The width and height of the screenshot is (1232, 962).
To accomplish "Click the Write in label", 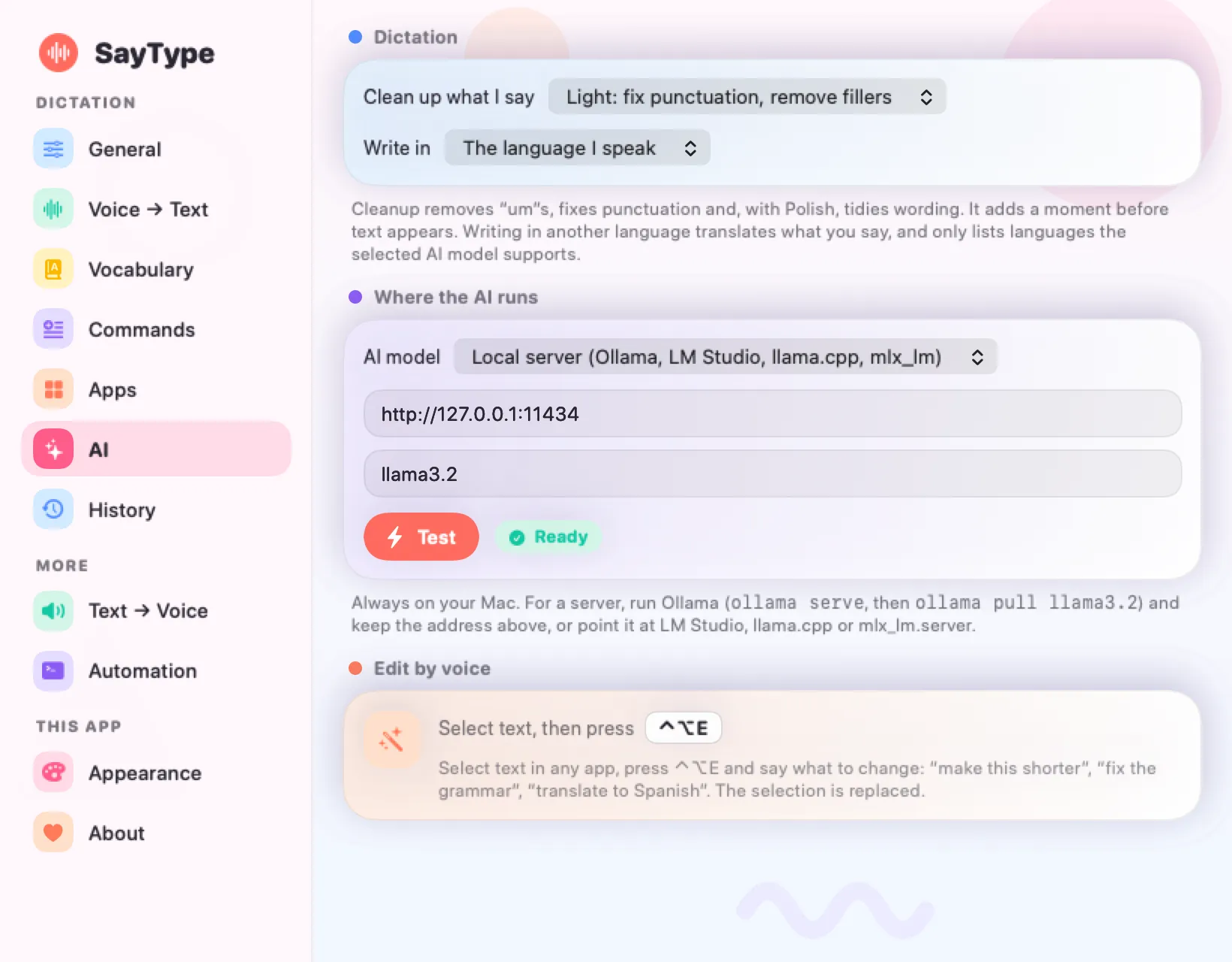I will click(397, 148).
